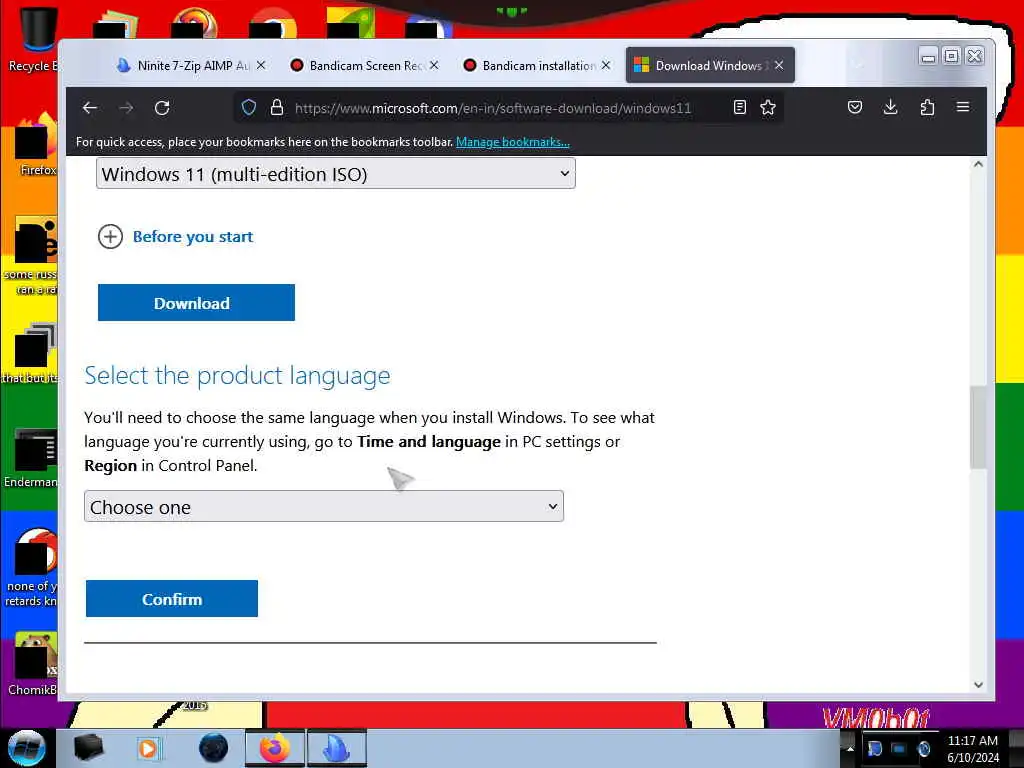Click the first notification area tray icon
This screenshot has width=1024, height=768.
tap(874, 748)
